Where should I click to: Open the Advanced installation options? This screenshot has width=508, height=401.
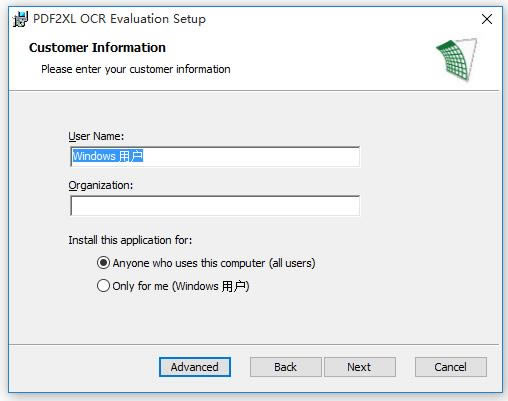195,367
